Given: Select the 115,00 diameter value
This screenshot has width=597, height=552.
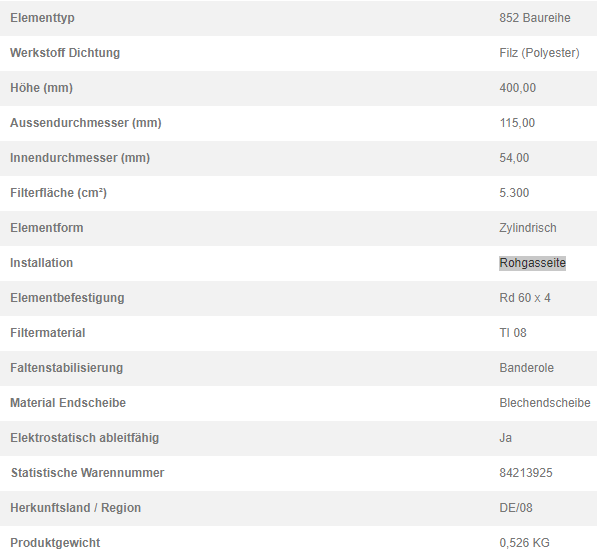Looking at the screenshot, I should [517, 123].
